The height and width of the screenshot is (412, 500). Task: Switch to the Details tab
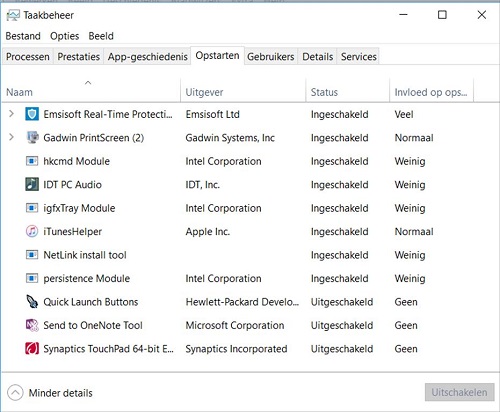(x=318, y=57)
